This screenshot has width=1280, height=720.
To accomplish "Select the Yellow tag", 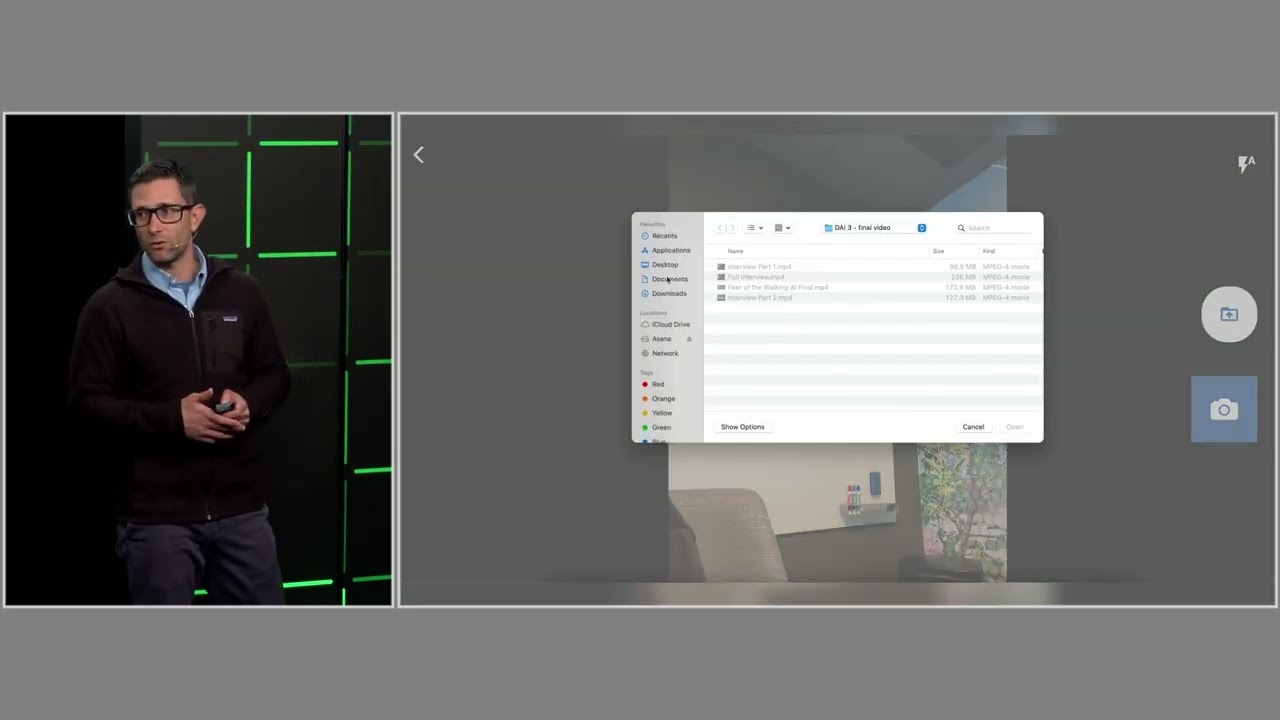I will 657,413.
